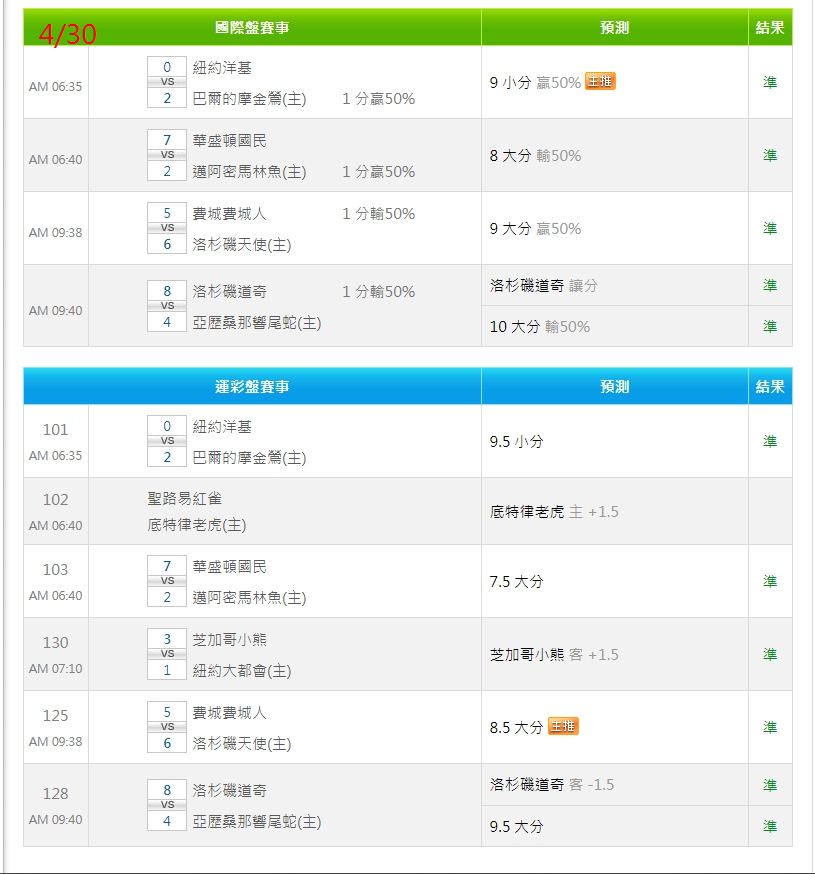Click score box 8 in game 128
This screenshot has width=815, height=874.
167,790
